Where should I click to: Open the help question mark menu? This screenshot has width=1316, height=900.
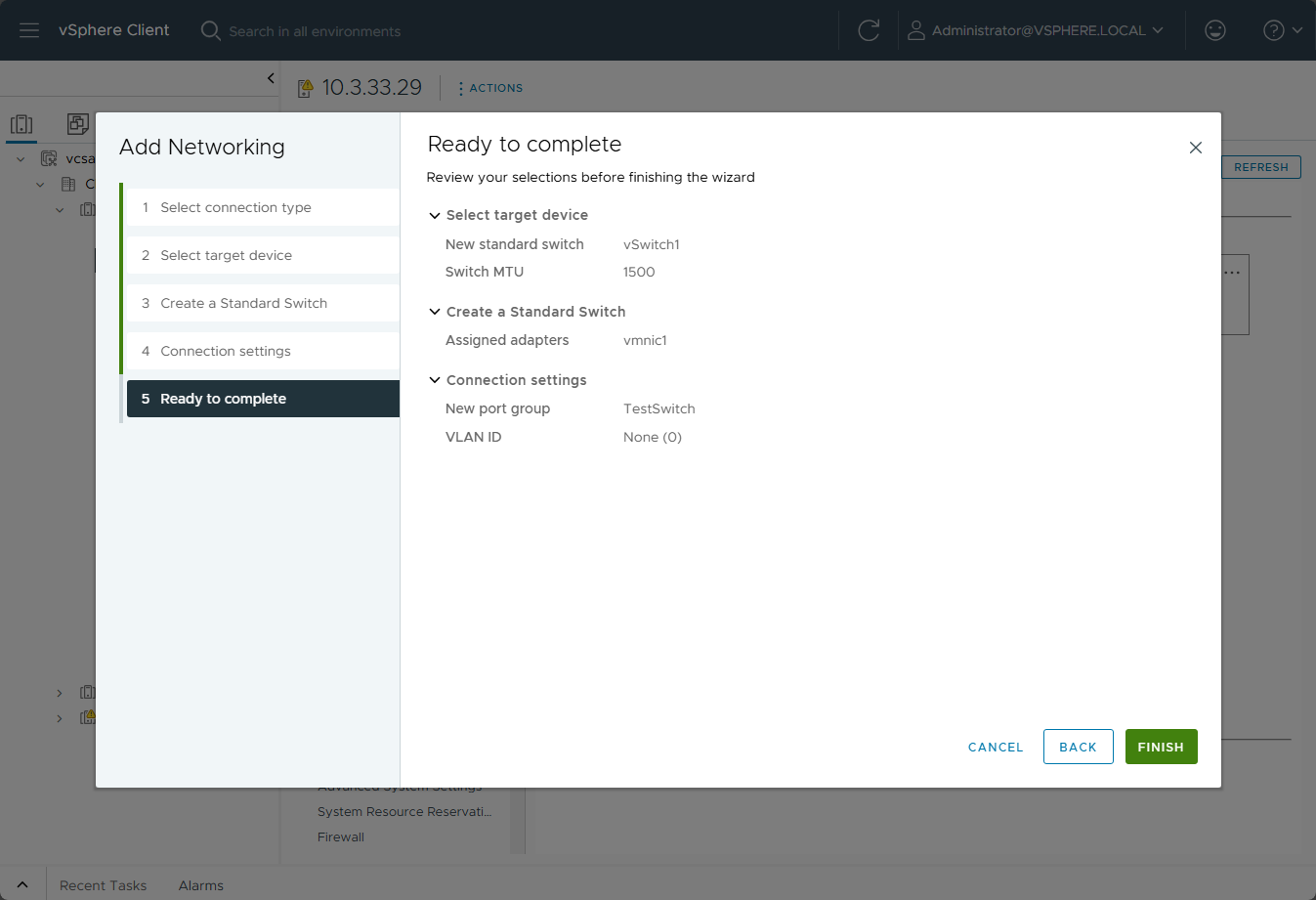[1282, 30]
